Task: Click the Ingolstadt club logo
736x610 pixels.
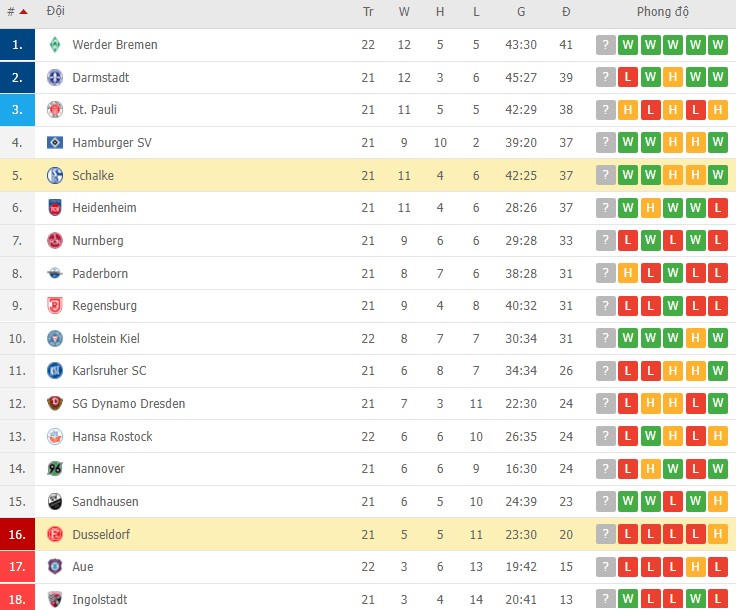Action: click(55, 600)
